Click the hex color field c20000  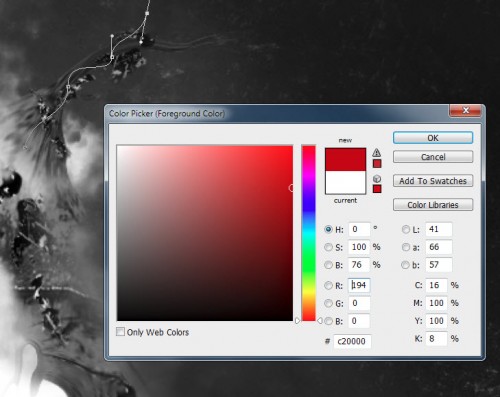352,341
